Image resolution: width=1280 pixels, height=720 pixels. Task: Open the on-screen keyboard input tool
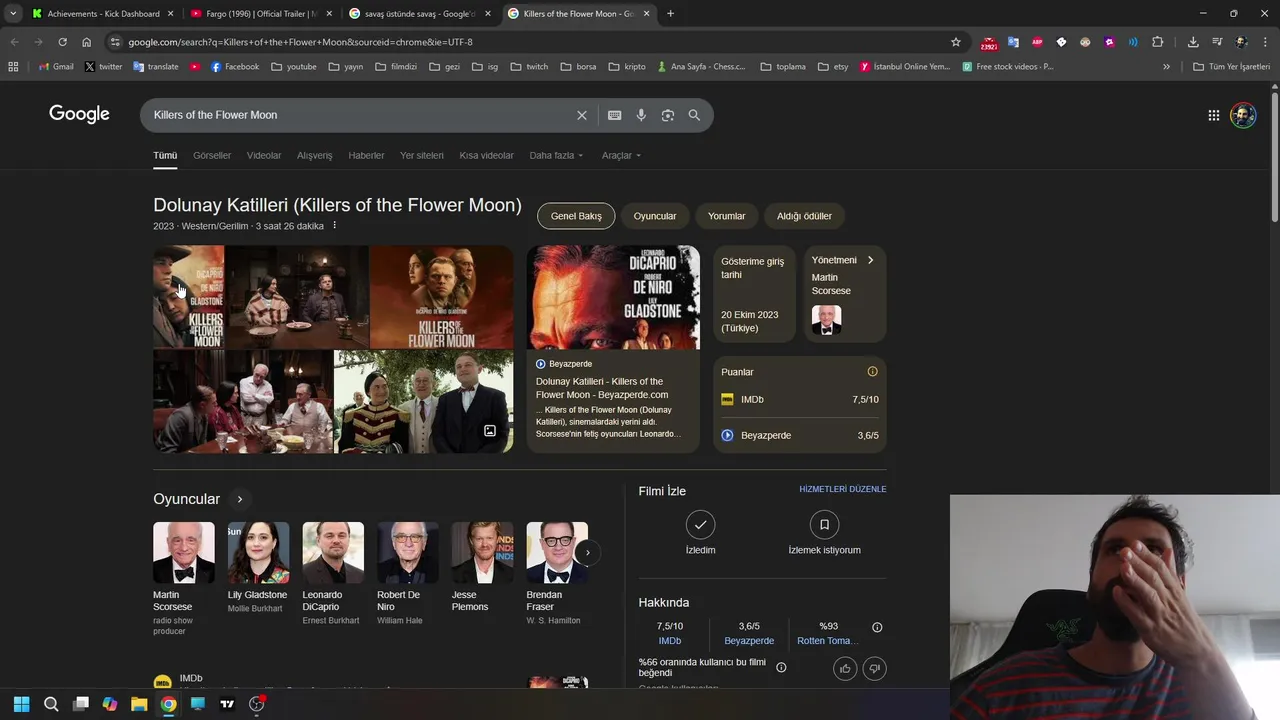coord(615,115)
